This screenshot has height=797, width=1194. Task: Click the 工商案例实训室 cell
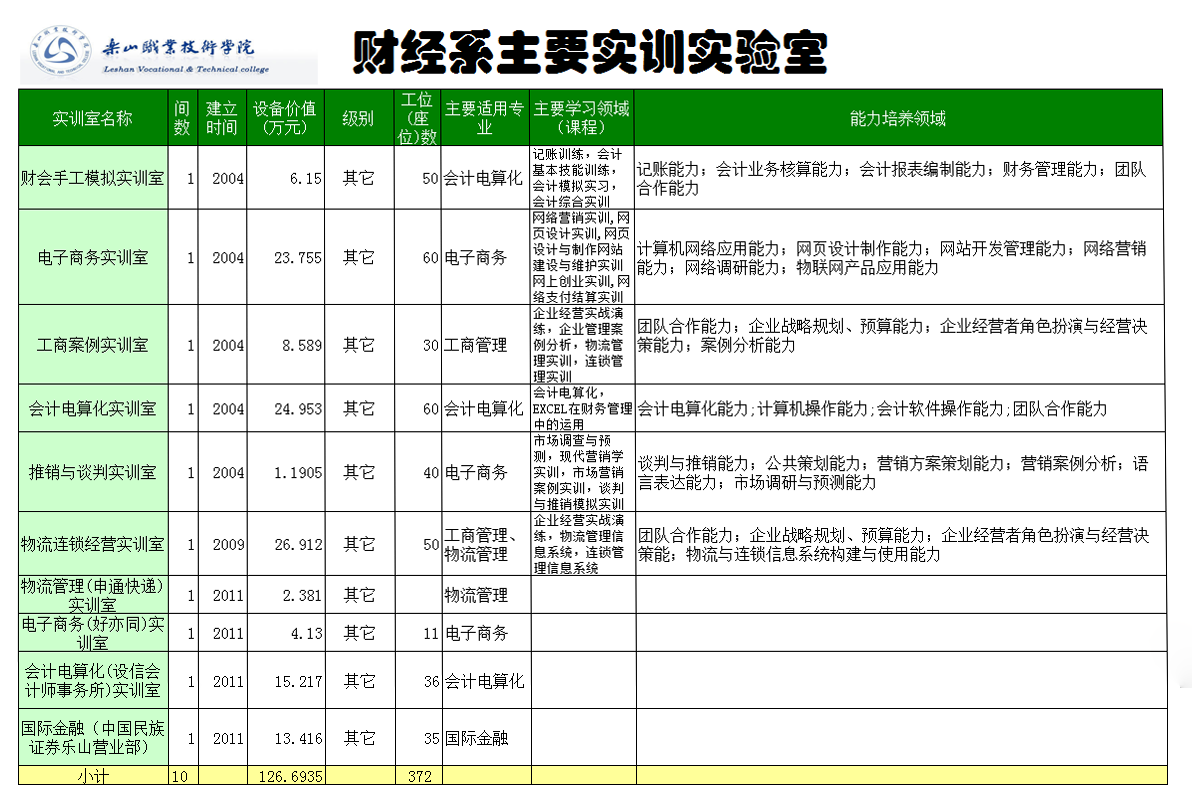92,345
